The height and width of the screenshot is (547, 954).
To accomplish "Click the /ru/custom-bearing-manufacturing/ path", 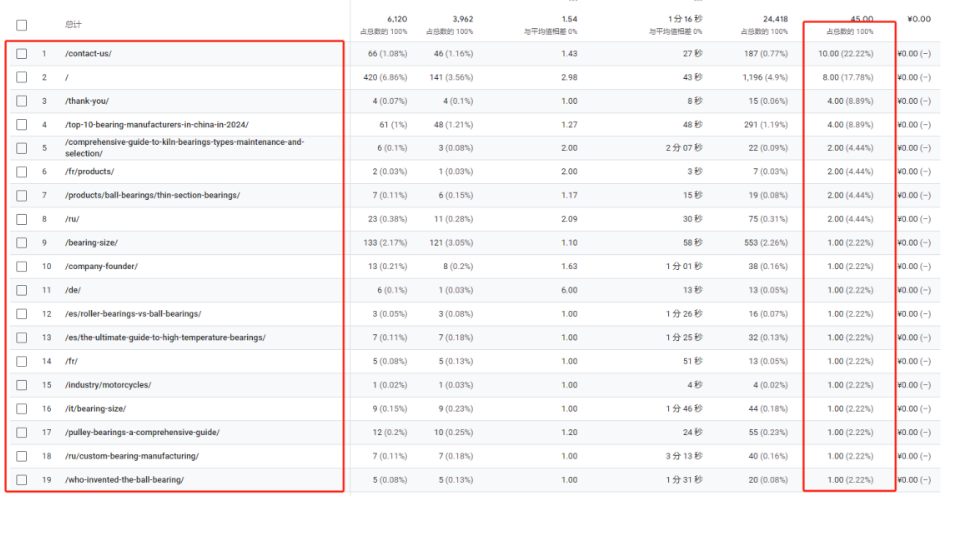I will click(131, 456).
